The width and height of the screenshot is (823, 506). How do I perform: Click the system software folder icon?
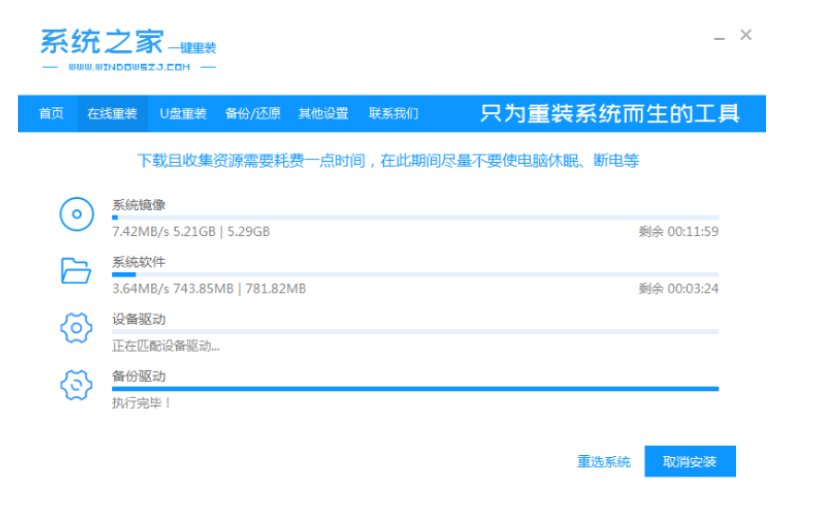[76, 271]
